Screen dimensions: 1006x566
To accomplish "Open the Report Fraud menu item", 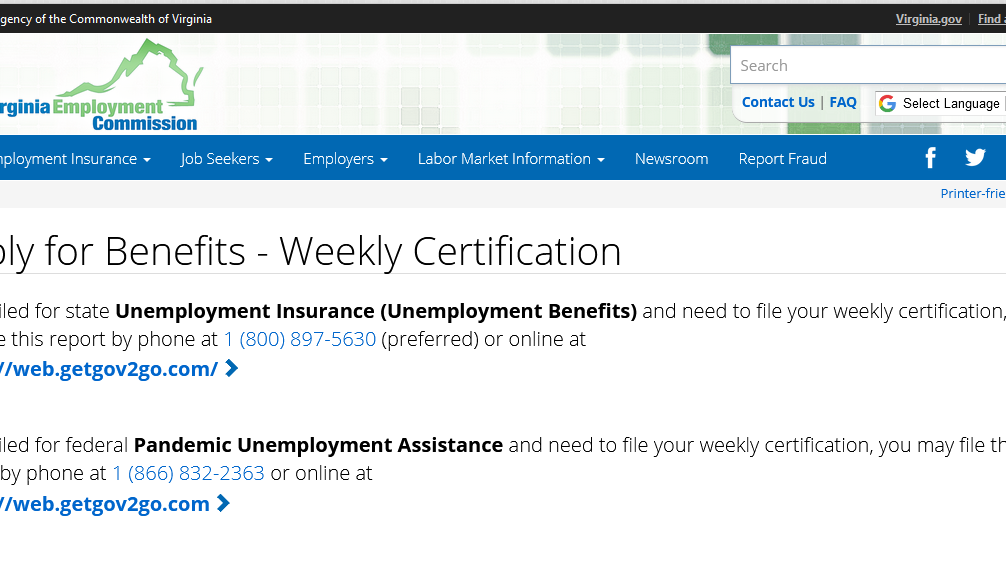I will (x=782, y=159).
